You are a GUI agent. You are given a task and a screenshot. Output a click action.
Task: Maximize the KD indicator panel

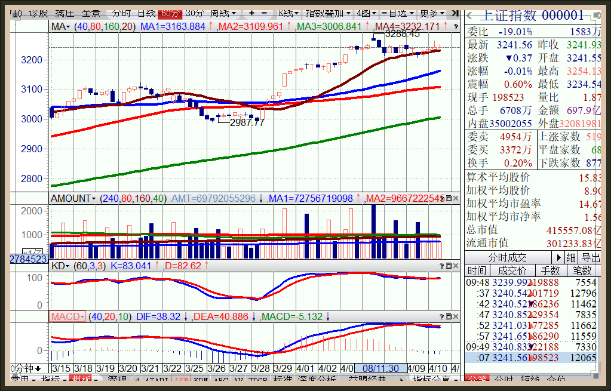(x=449, y=266)
